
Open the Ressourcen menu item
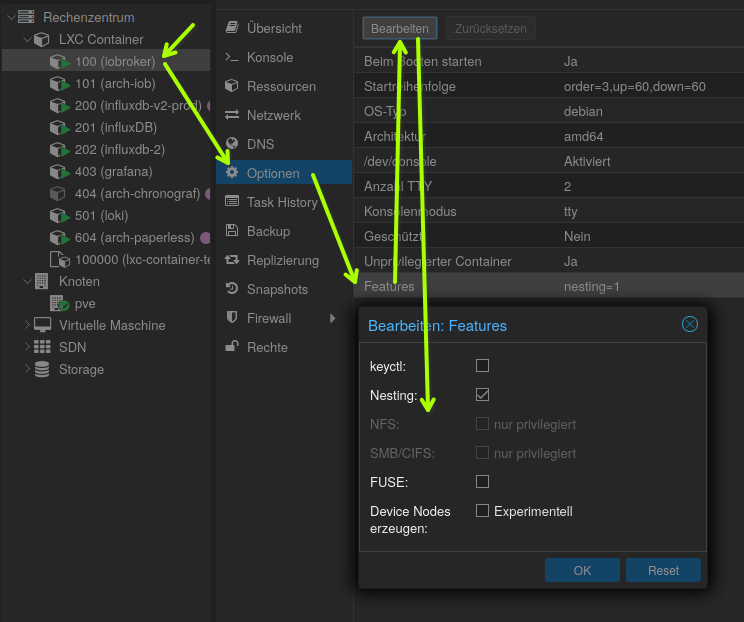281,86
